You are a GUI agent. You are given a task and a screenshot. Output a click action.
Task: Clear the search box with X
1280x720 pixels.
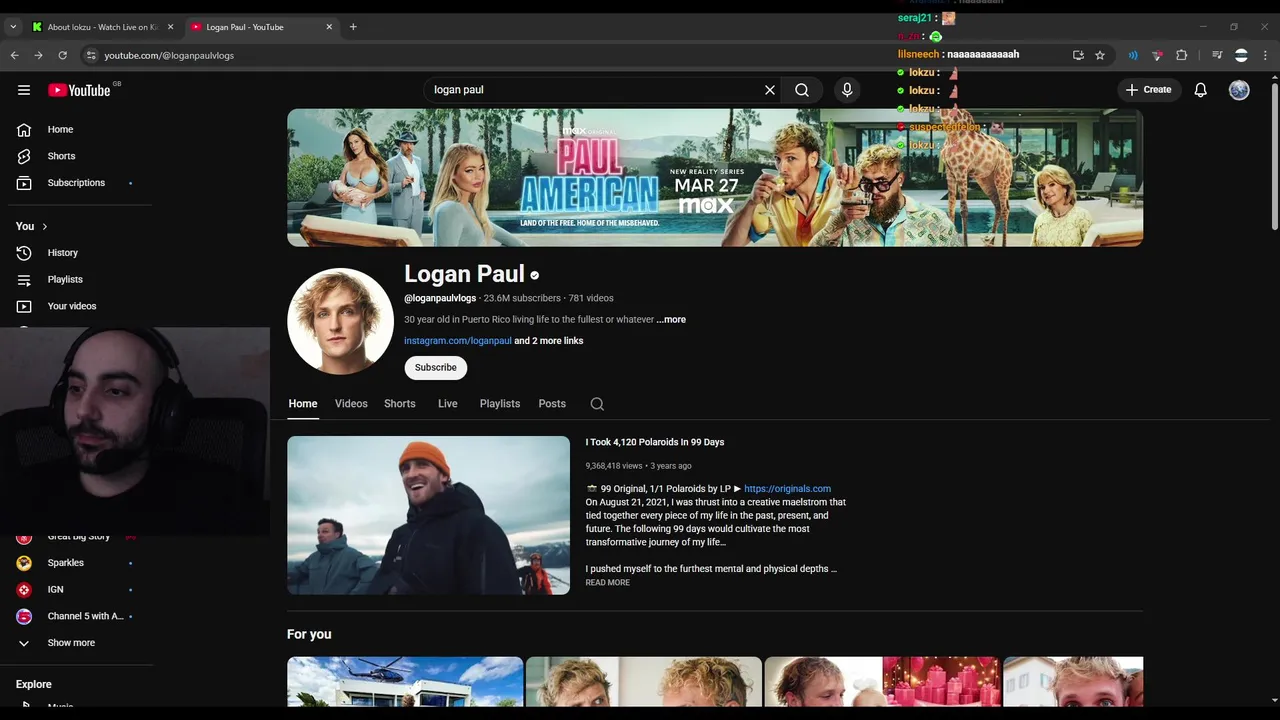(x=770, y=90)
